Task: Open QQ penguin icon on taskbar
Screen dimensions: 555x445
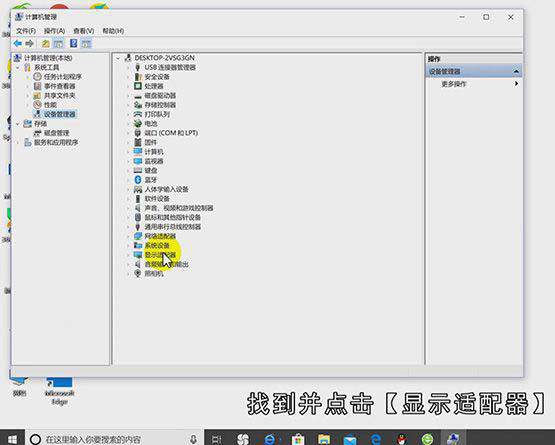Action: point(401,439)
